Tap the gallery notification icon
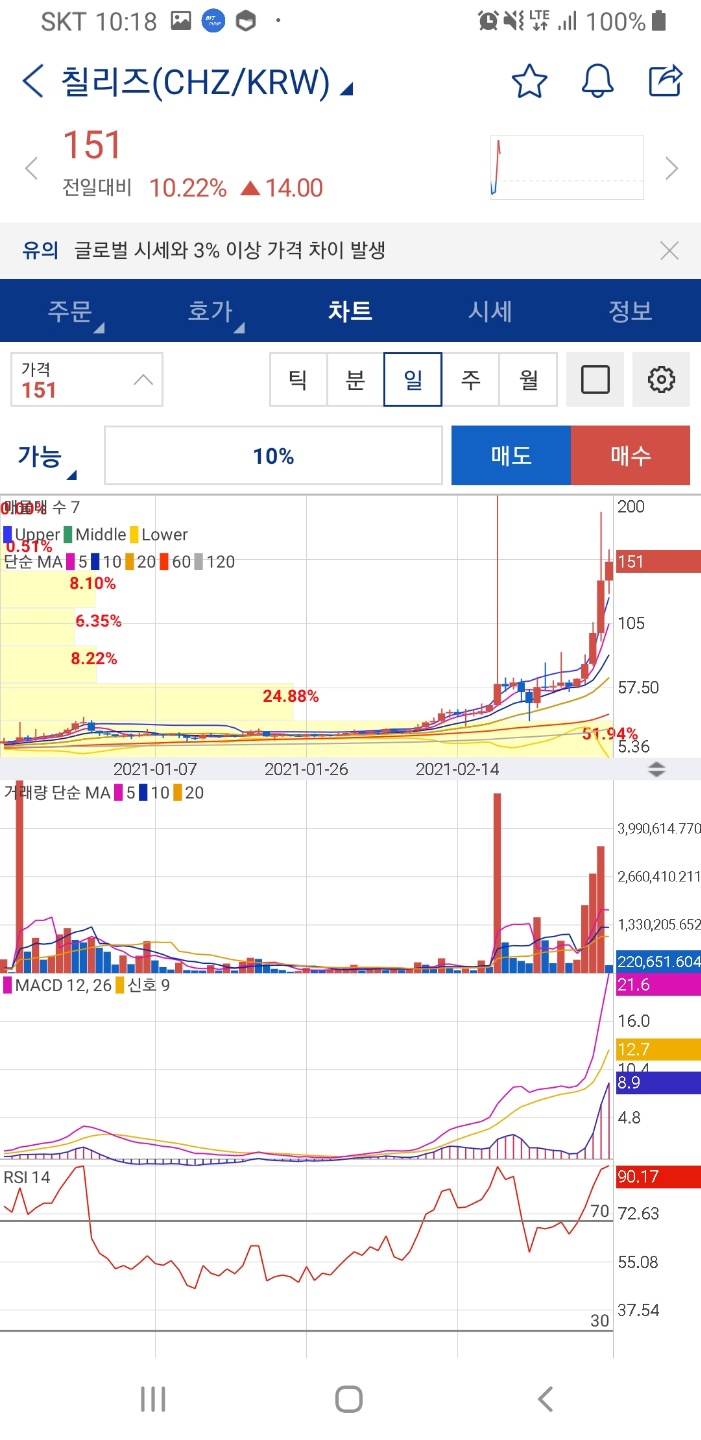Image resolution: width=701 pixels, height=1440 pixels. (x=181, y=21)
